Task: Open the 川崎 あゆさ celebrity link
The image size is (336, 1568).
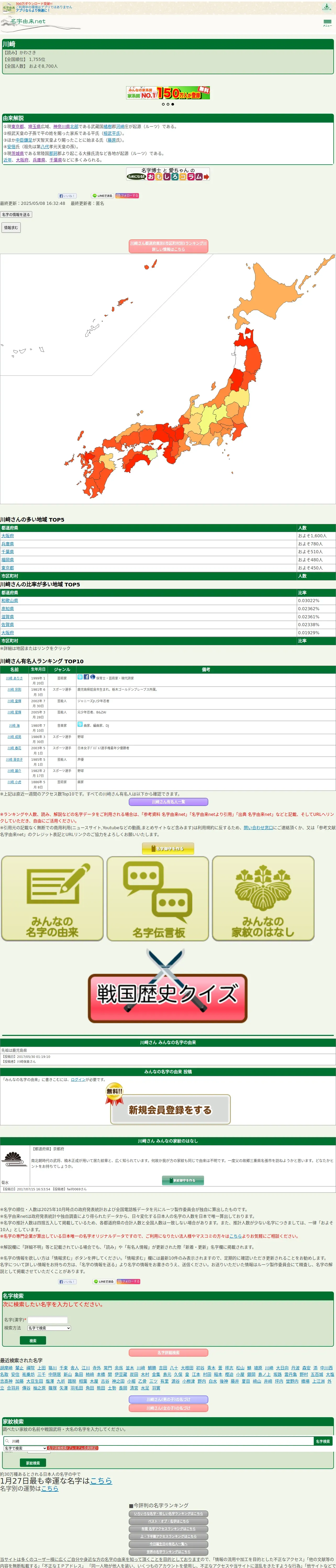Action: tap(14, 678)
